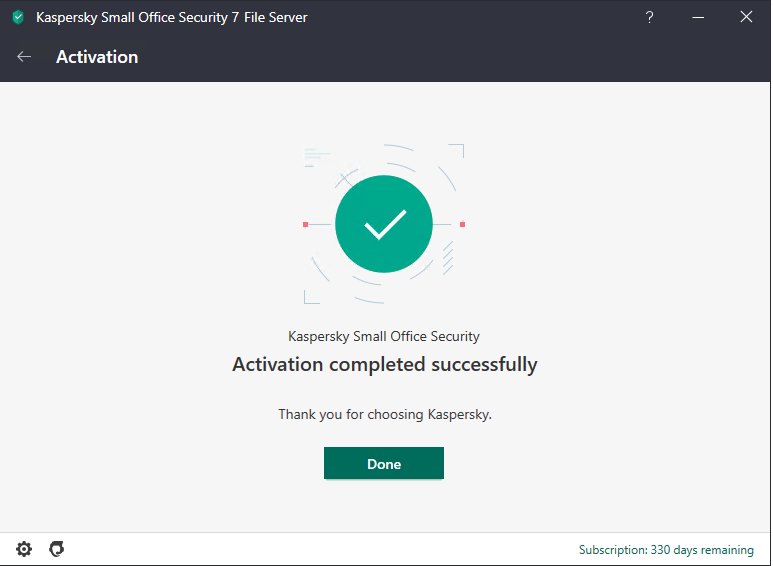Click the 'Thank you for choosing Kaspersky.' text
This screenshot has height=566, width=773.
click(x=385, y=414)
